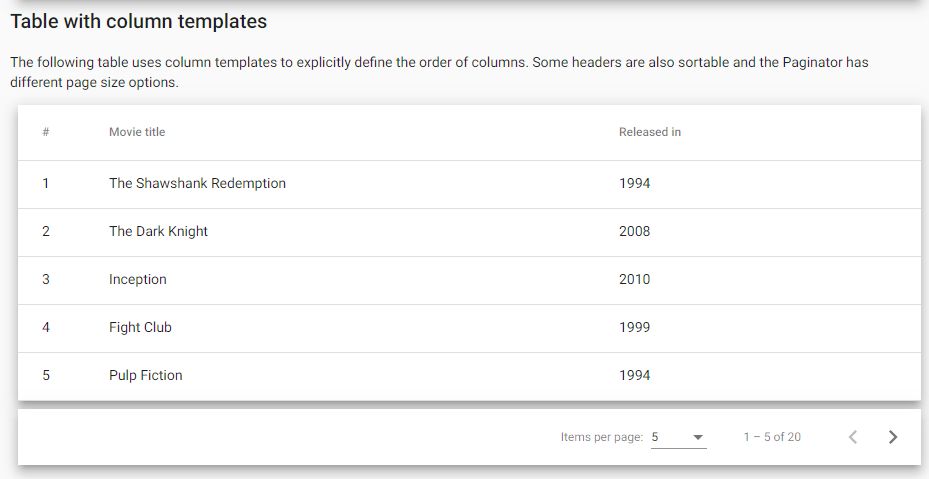
Task: Click the # column header
Action: point(46,132)
